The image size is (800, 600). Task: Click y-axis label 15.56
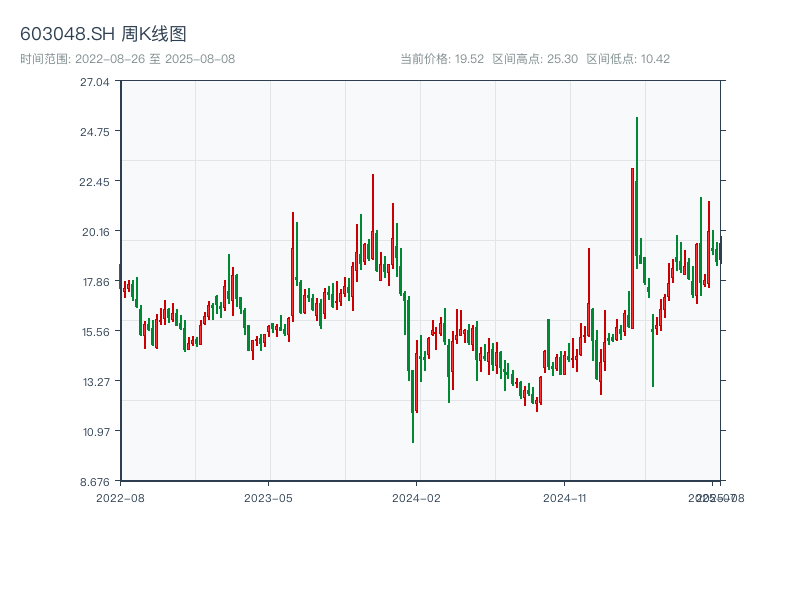[96, 332]
